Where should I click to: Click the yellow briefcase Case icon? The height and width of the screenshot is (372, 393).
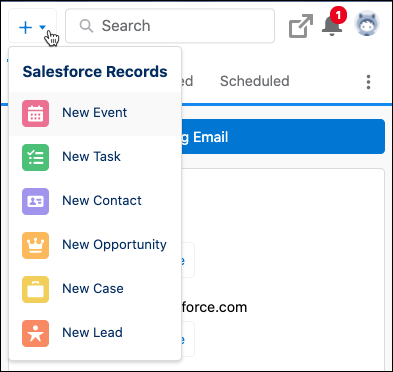(35, 289)
